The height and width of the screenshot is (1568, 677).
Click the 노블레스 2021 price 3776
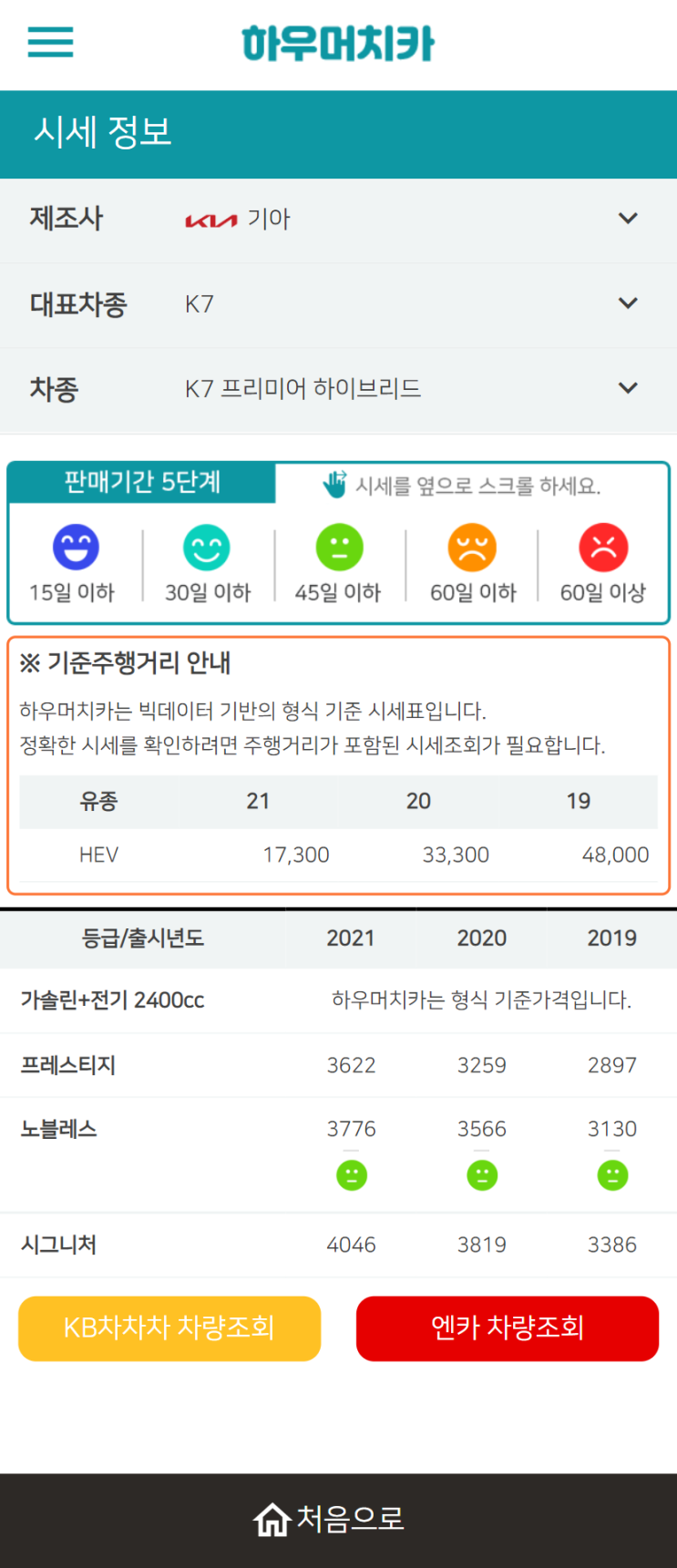click(x=352, y=1129)
